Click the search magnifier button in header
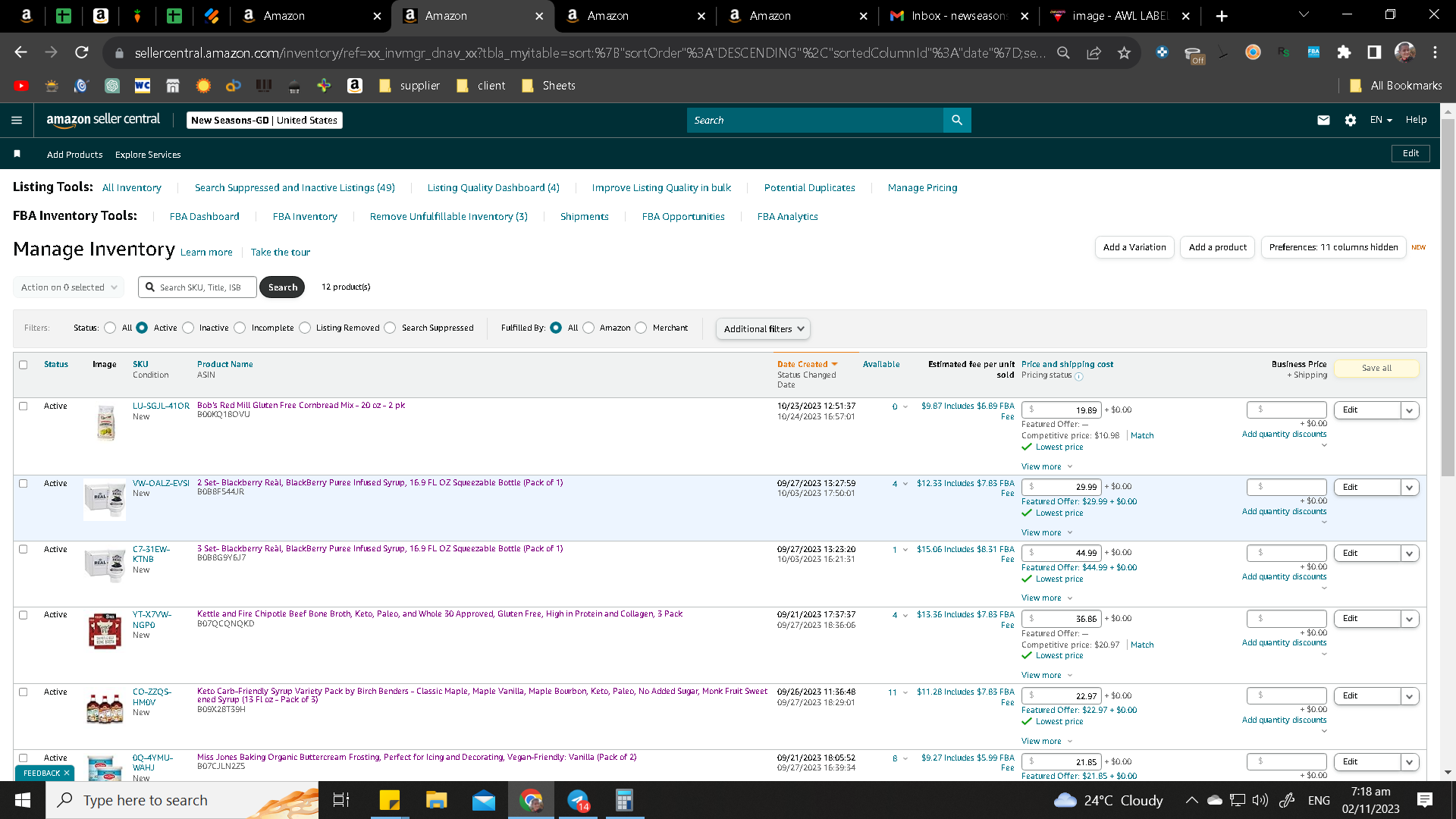 coord(957,120)
